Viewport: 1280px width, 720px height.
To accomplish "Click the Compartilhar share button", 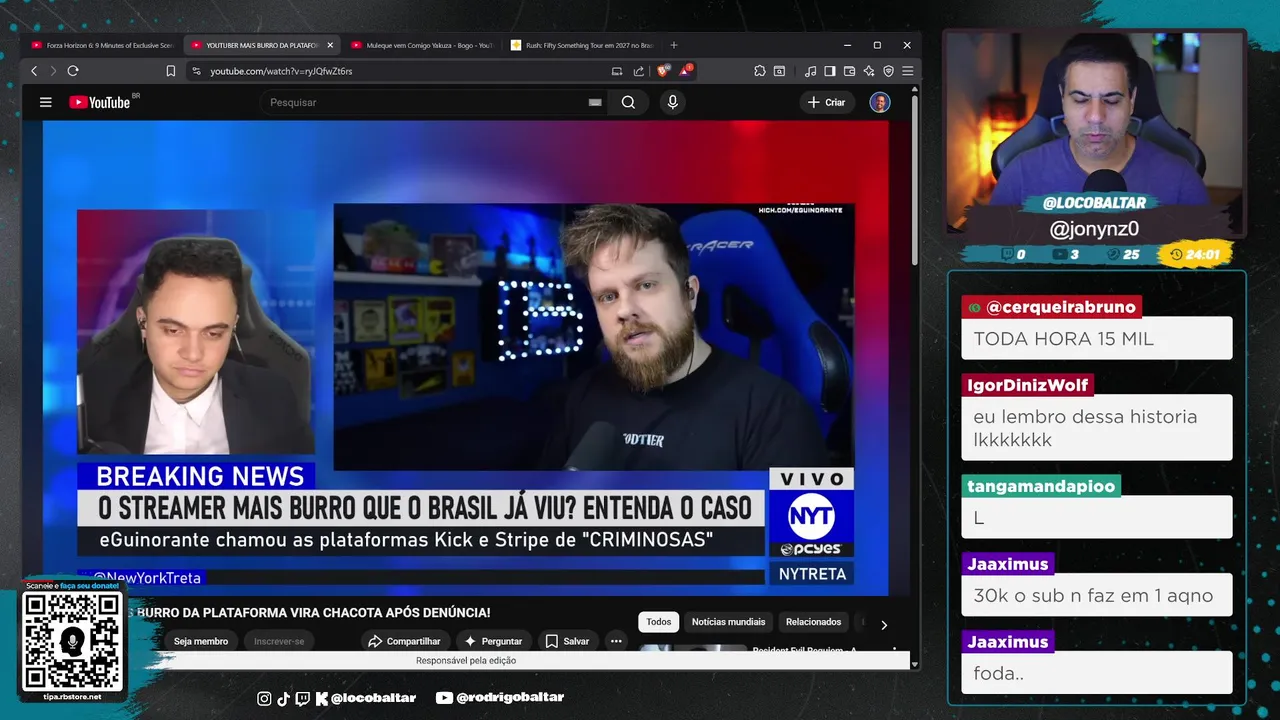I will pos(404,641).
